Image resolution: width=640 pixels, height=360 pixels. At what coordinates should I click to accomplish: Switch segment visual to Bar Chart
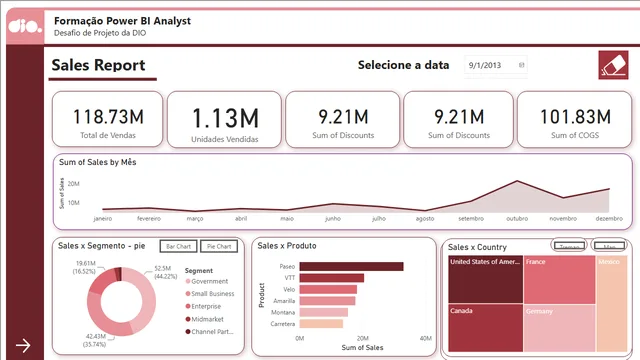(x=178, y=246)
